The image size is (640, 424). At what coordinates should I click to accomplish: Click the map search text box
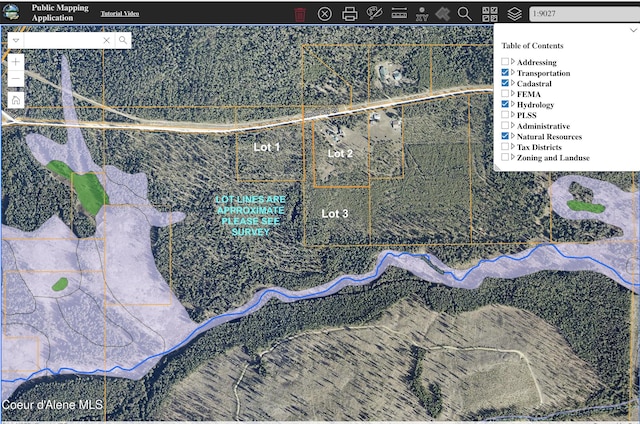coord(61,40)
